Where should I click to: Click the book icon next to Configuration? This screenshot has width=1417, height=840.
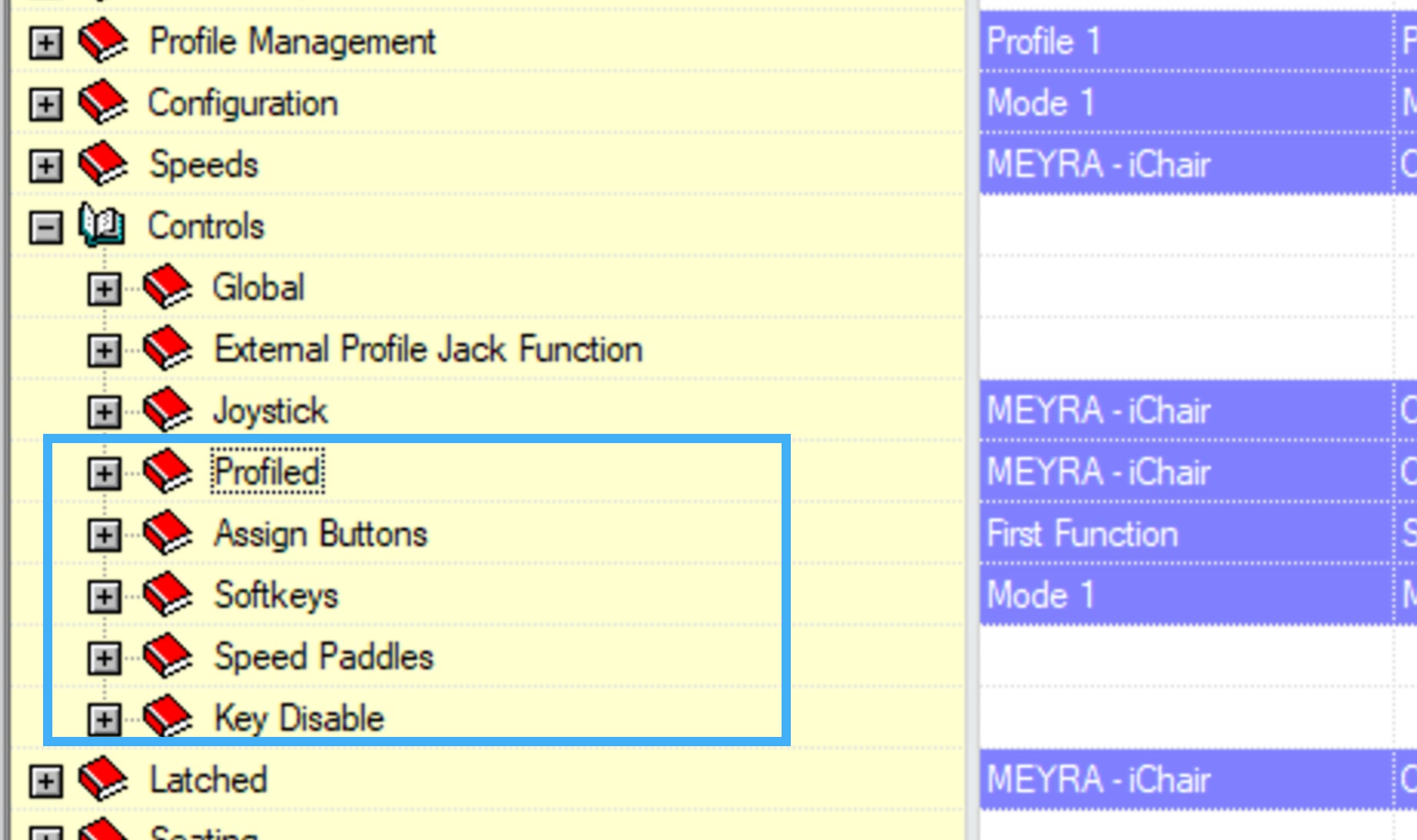click(102, 103)
